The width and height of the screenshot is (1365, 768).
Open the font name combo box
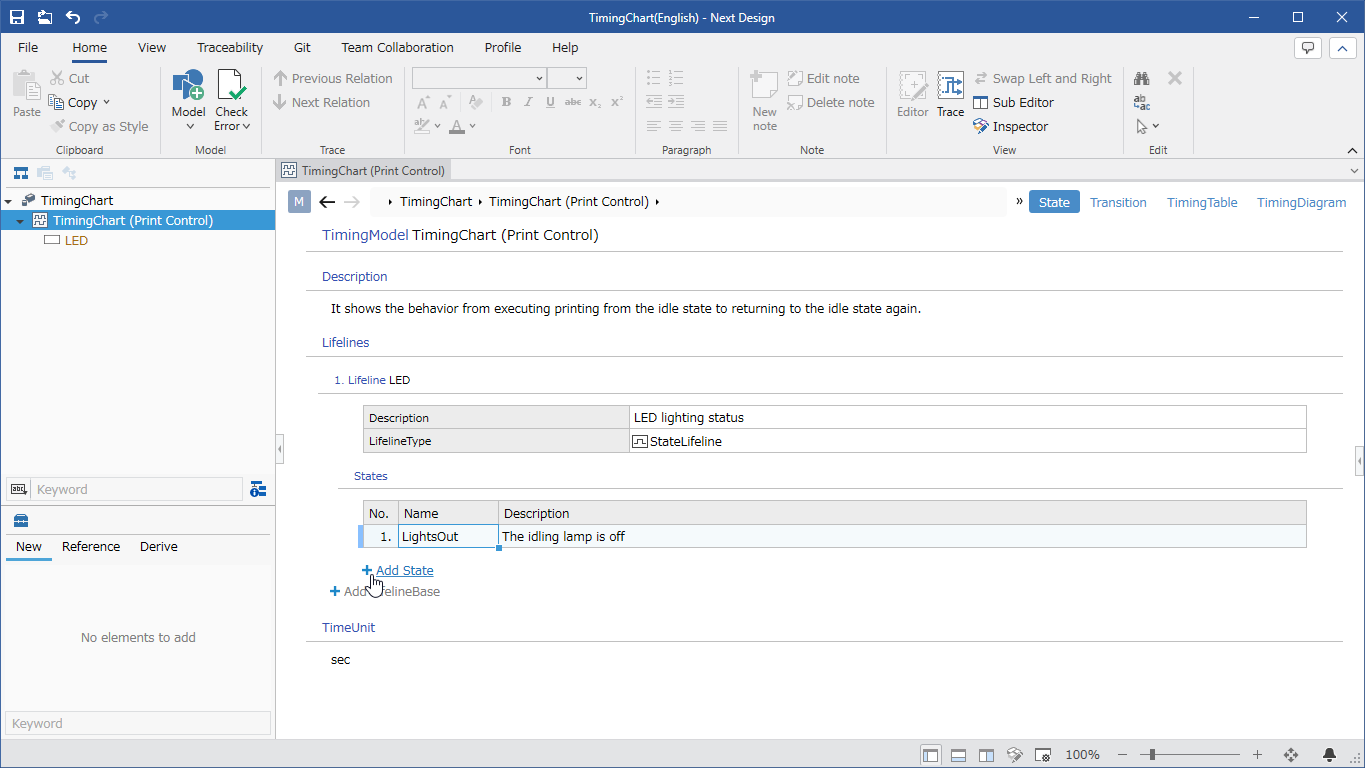click(x=479, y=78)
